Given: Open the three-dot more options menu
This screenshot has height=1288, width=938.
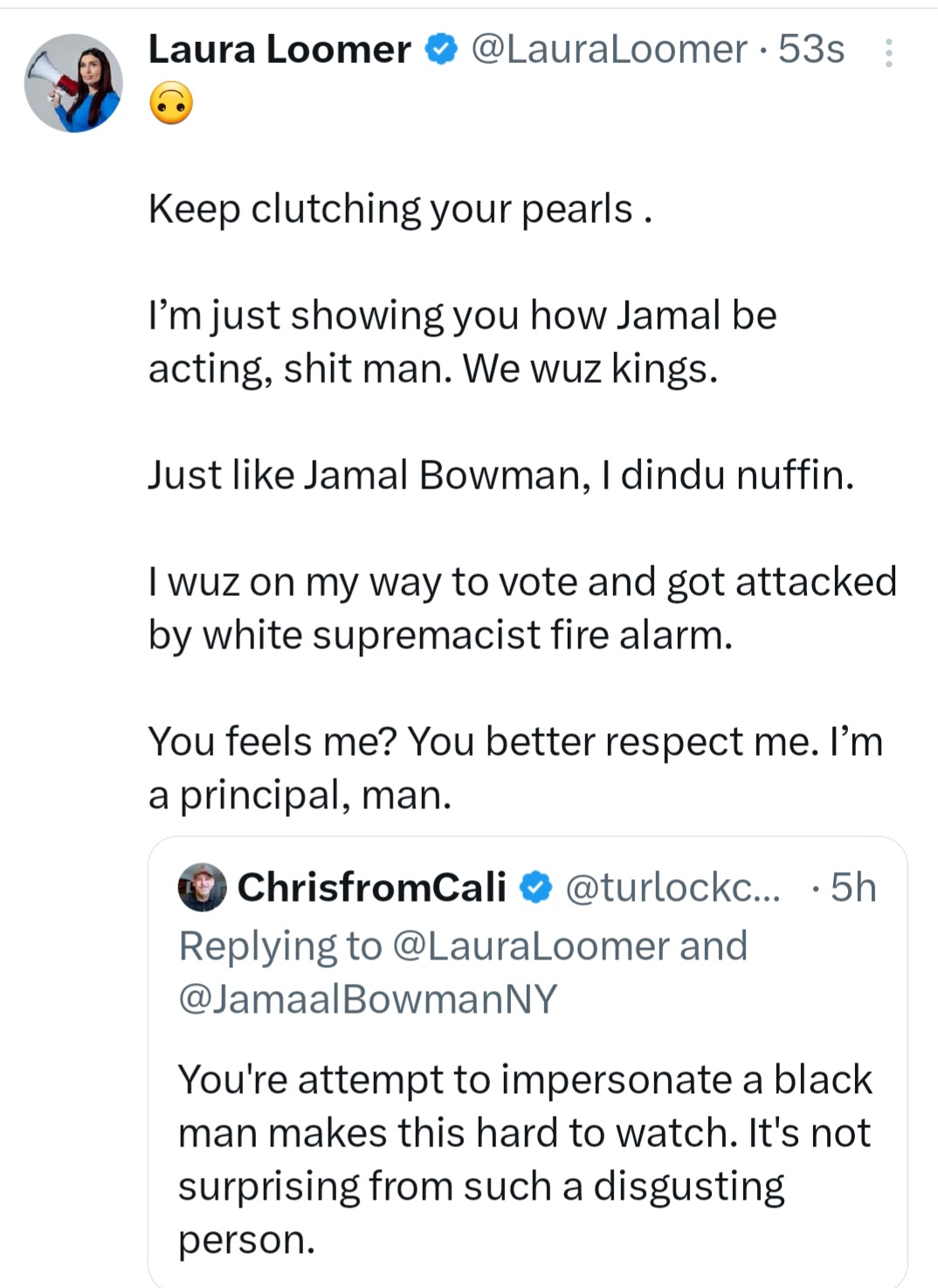Looking at the screenshot, I should coord(888,53).
